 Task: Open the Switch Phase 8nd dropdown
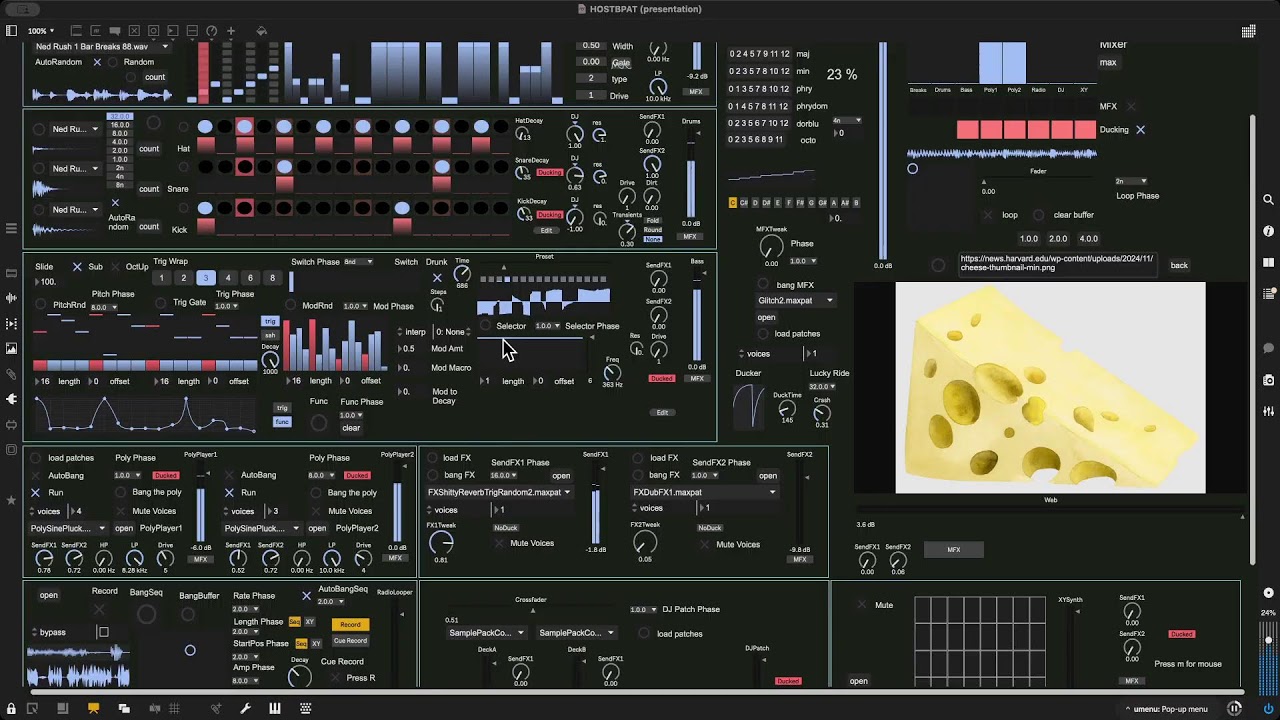[x=357, y=262]
